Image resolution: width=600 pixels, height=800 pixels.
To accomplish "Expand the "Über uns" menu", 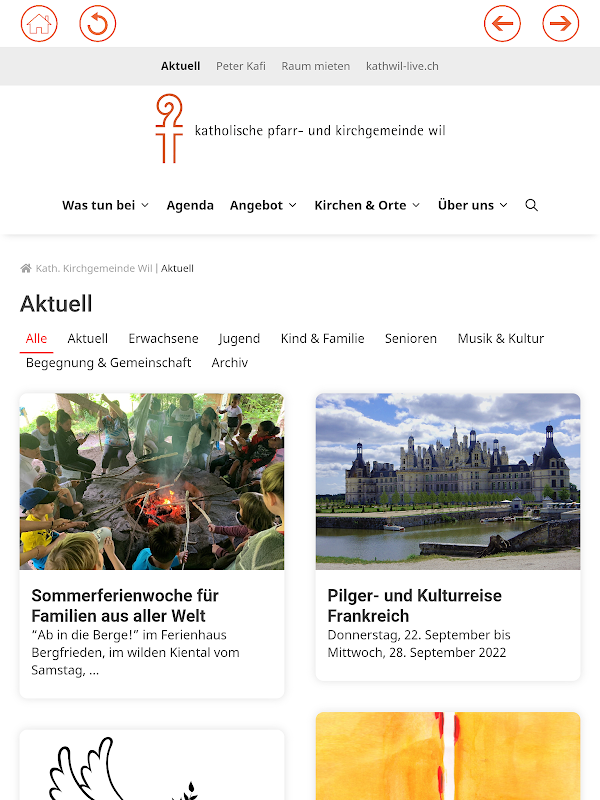I will pyautogui.click(x=473, y=205).
